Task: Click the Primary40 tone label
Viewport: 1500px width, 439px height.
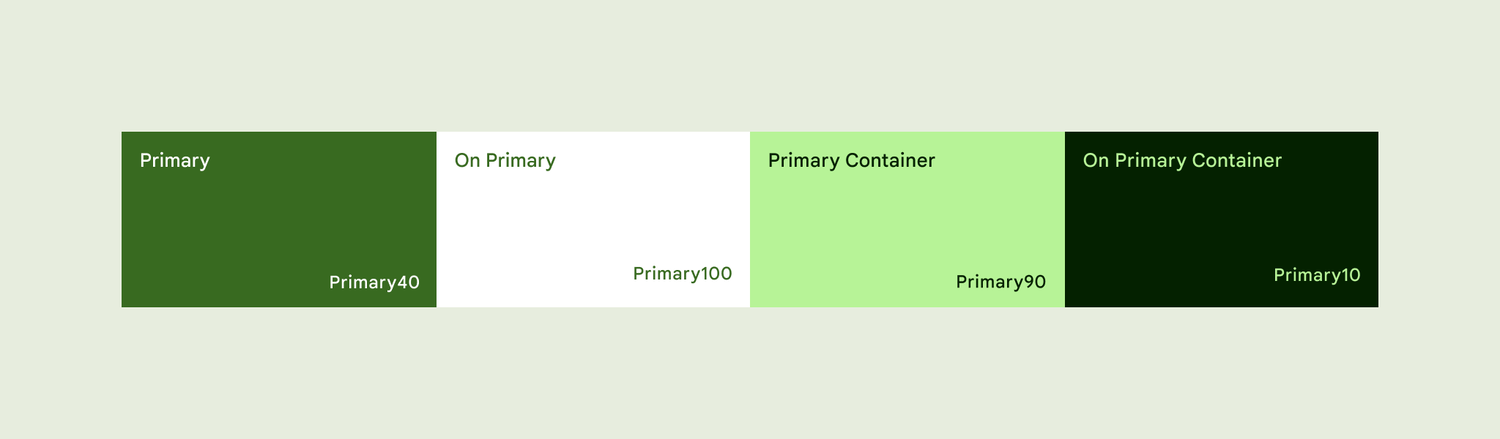Action: [374, 283]
